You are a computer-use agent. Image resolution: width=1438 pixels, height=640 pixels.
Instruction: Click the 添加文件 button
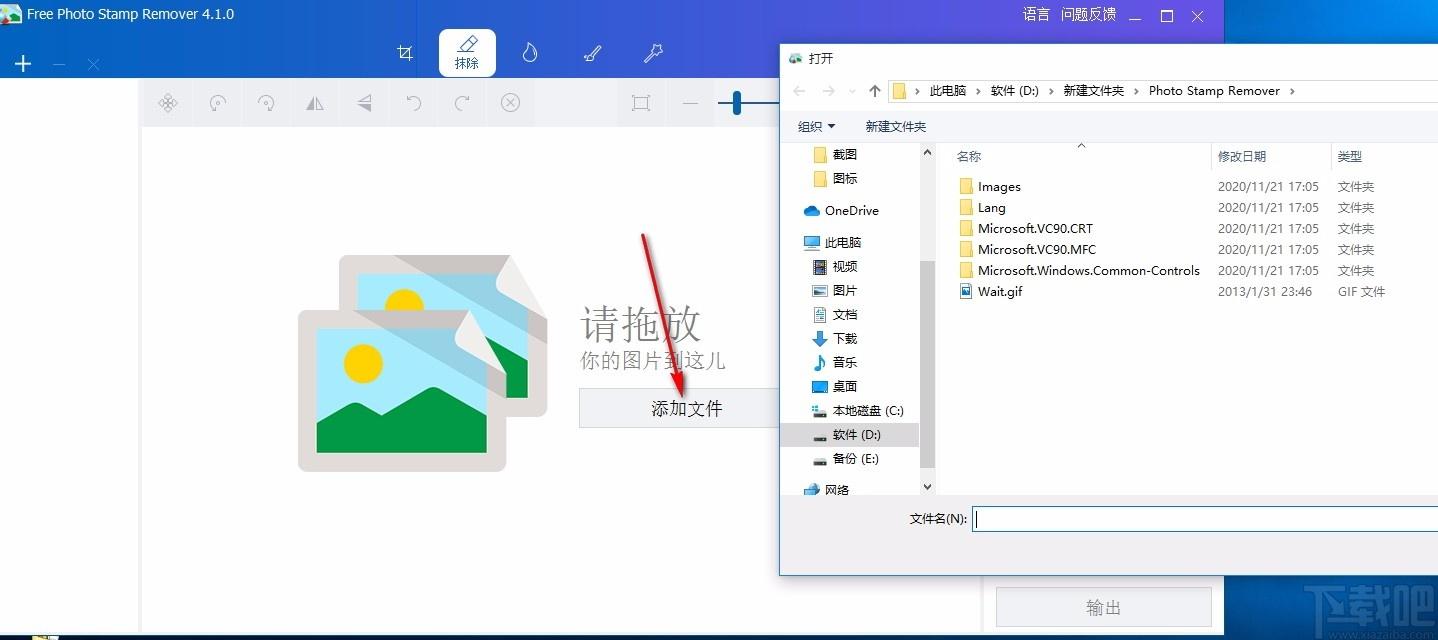pos(686,408)
